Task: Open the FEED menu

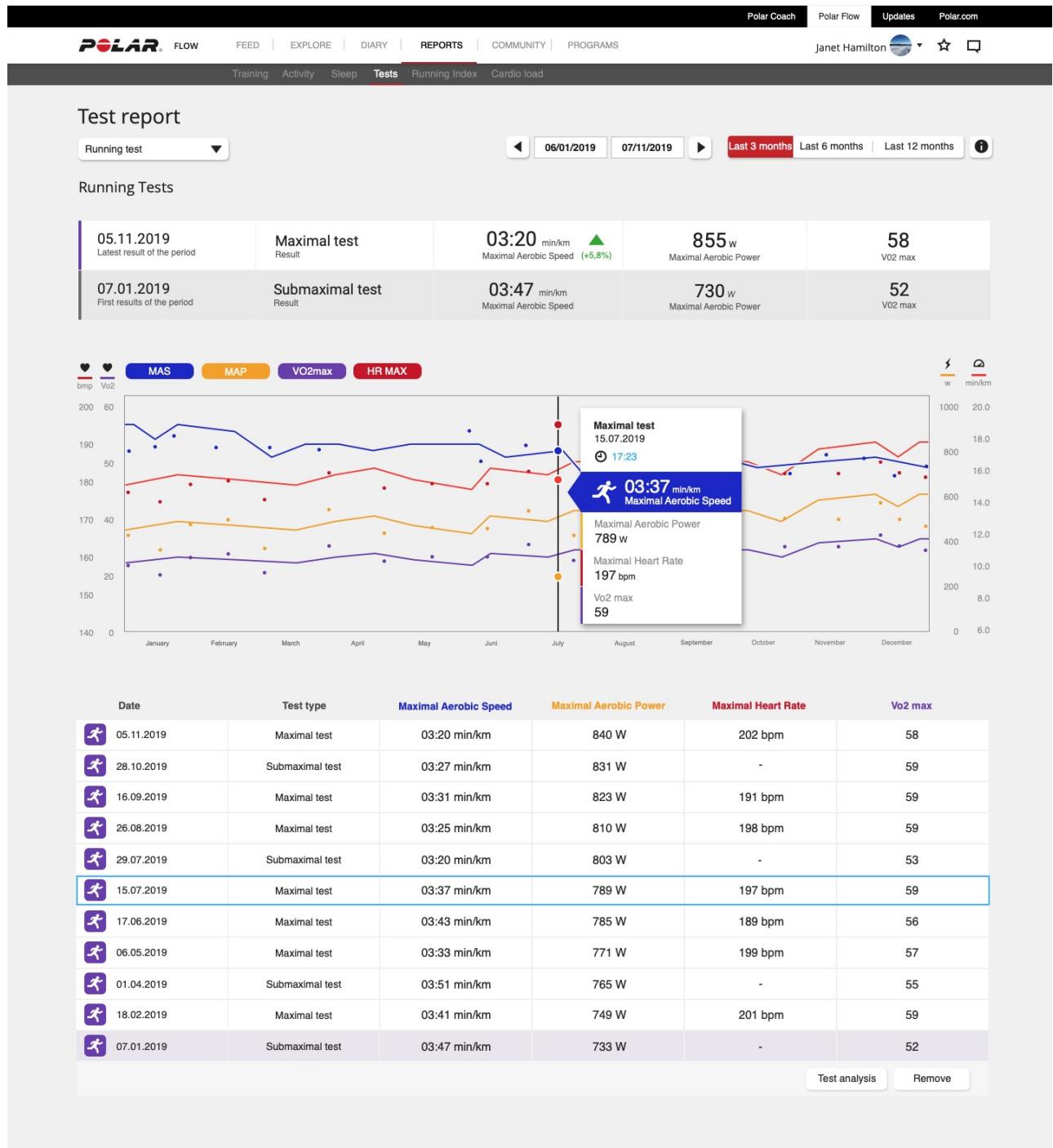Action: (247, 46)
